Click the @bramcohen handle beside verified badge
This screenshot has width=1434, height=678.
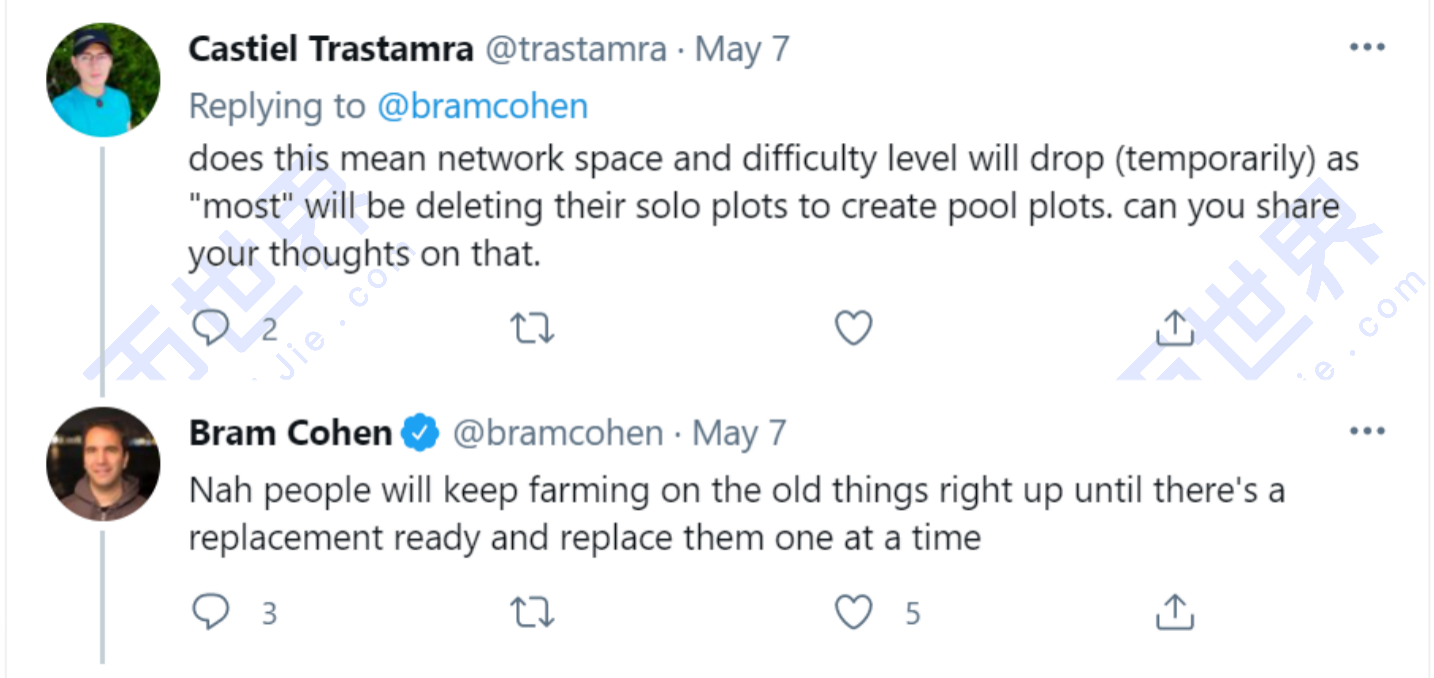pos(558,433)
